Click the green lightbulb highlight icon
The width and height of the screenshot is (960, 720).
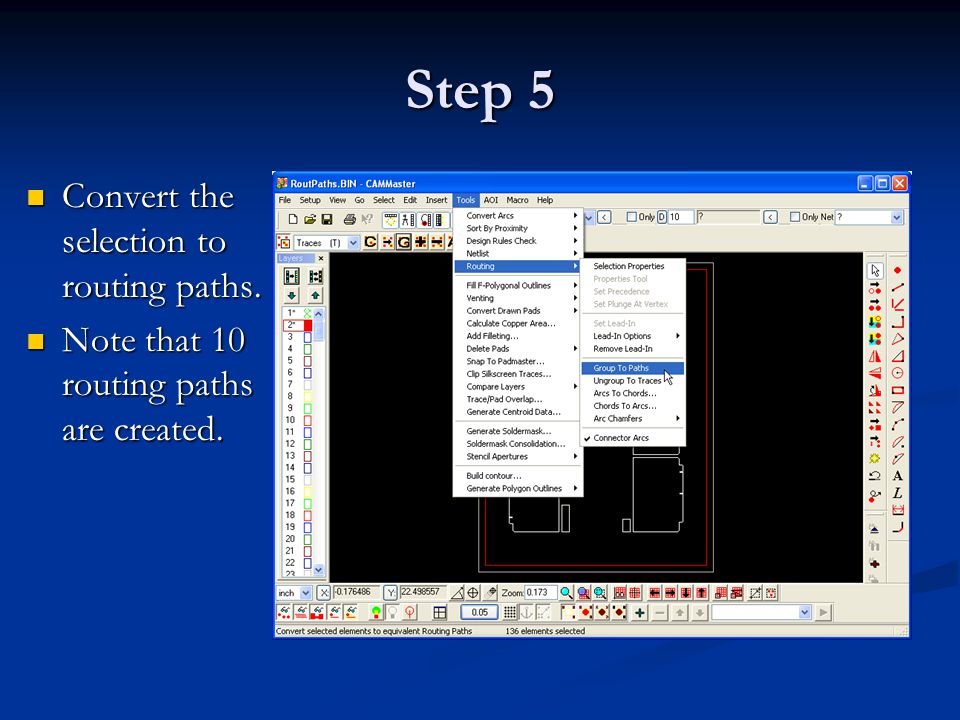coord(376,612)
